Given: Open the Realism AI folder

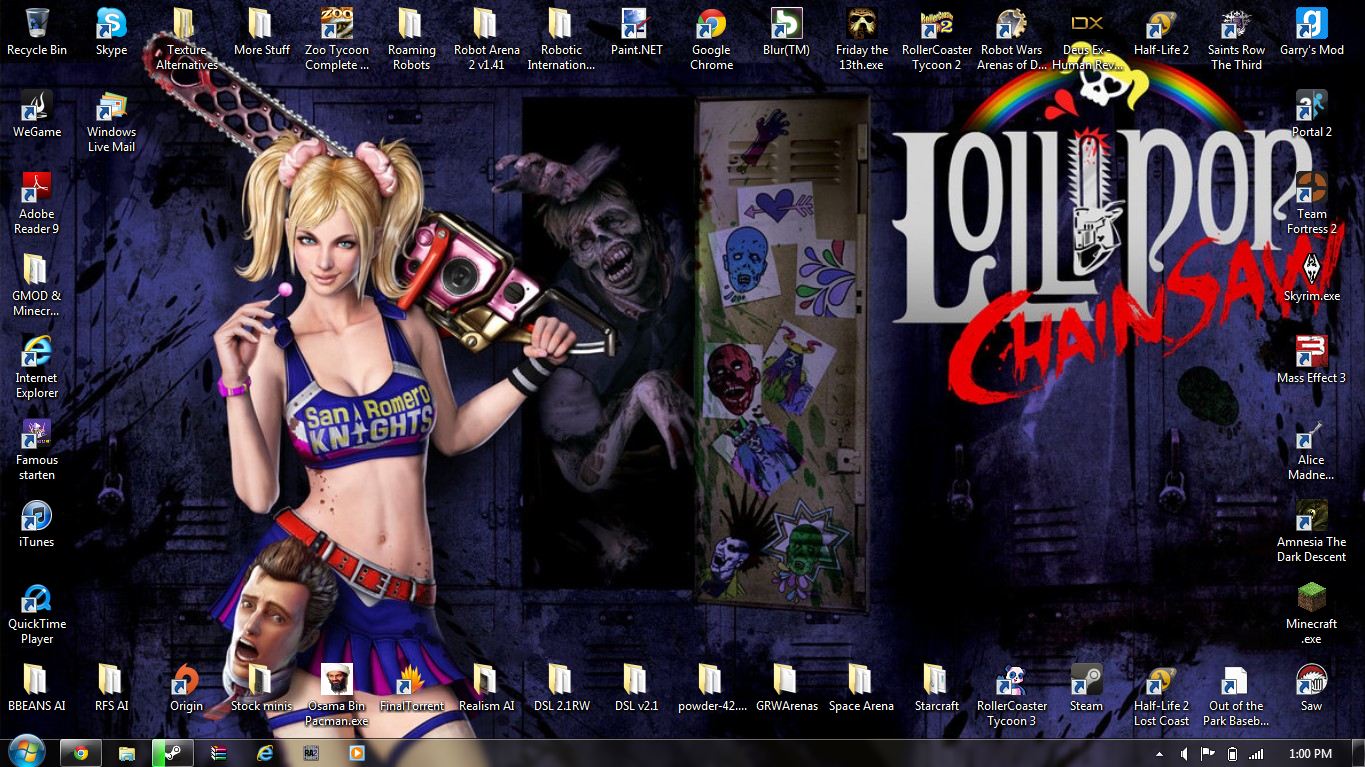Looking at the screenshot, I should [x=486, y=687].
